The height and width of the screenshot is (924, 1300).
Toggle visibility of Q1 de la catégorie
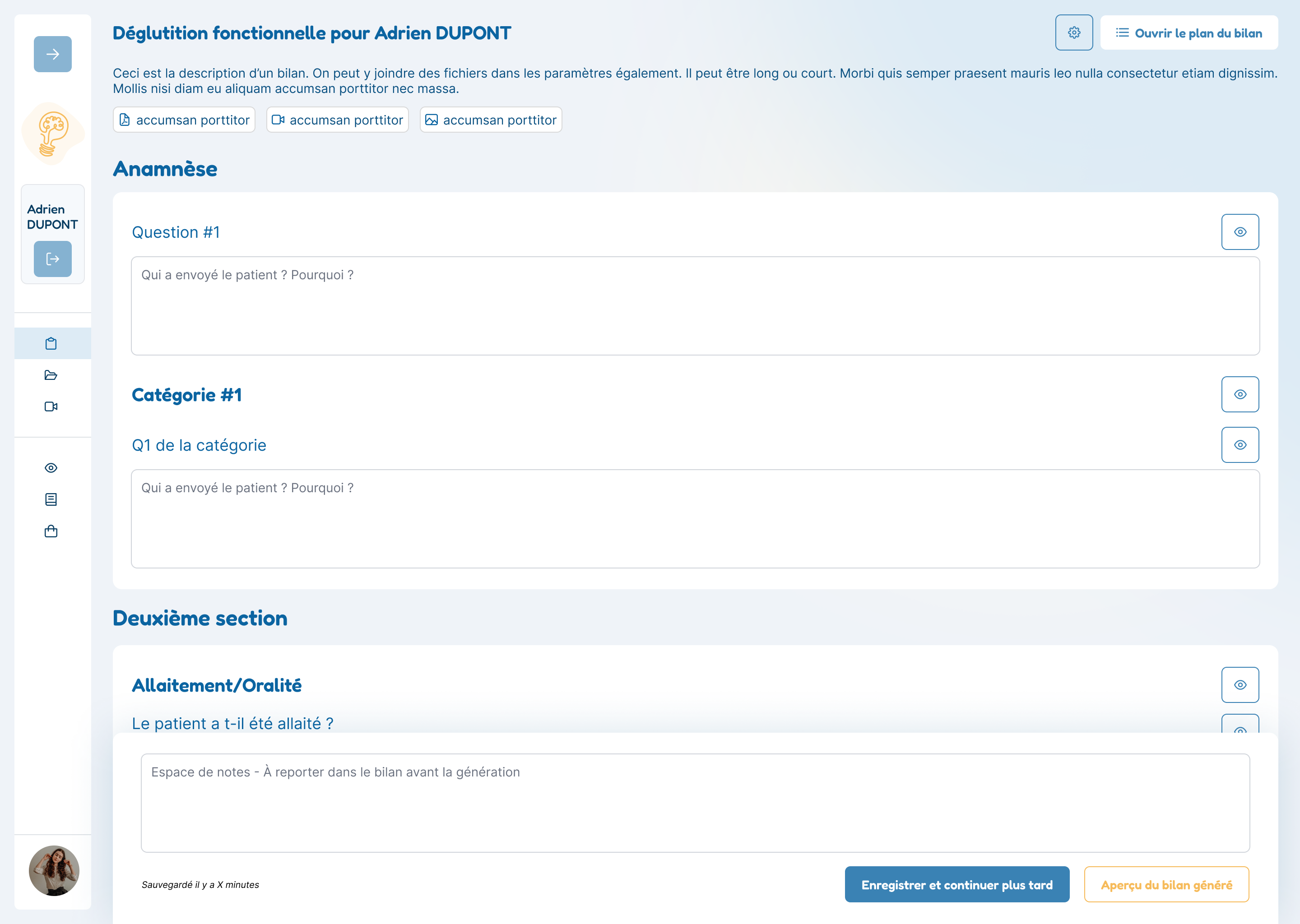coord(1240,445)
